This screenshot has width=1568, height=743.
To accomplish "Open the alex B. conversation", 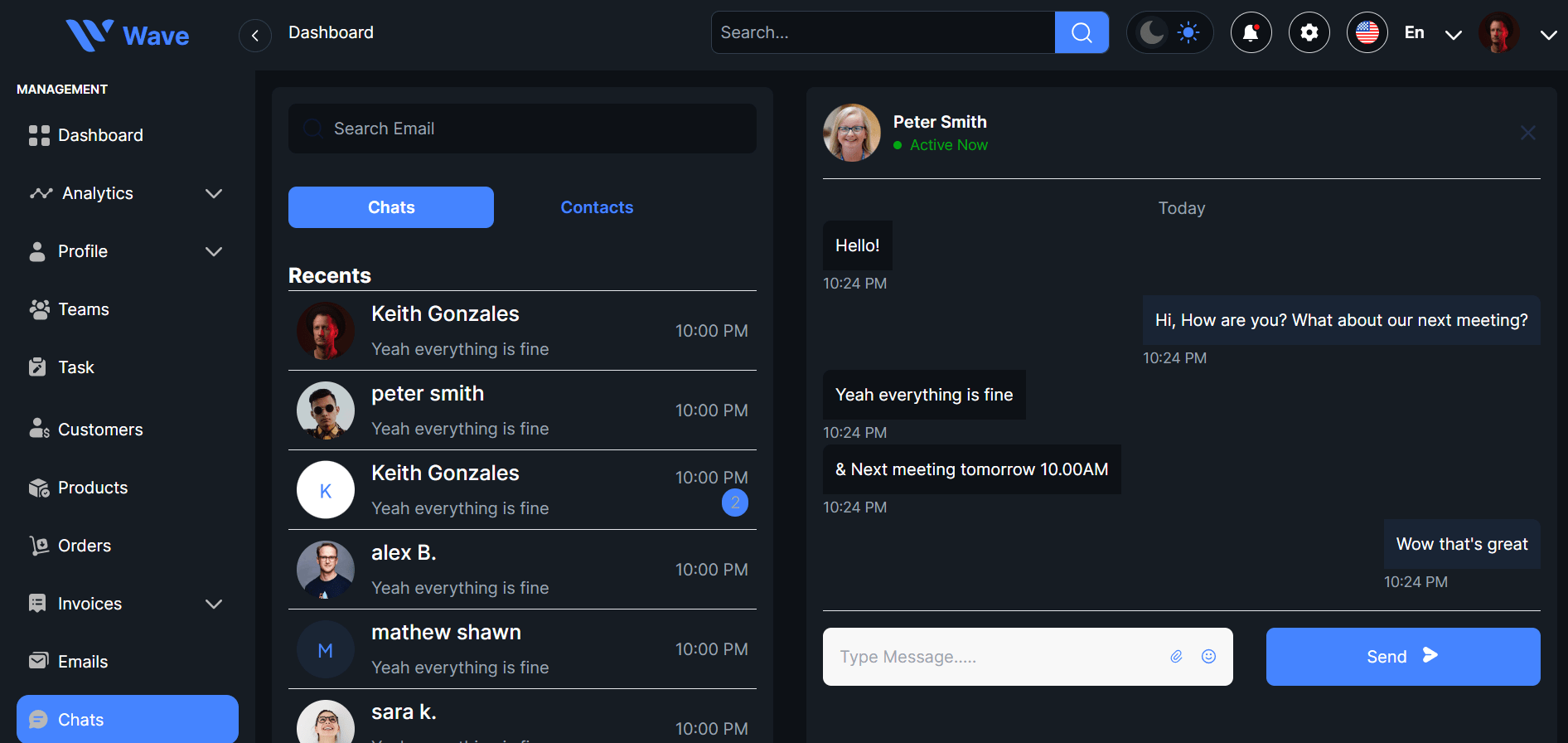I will tap(522, 570).
